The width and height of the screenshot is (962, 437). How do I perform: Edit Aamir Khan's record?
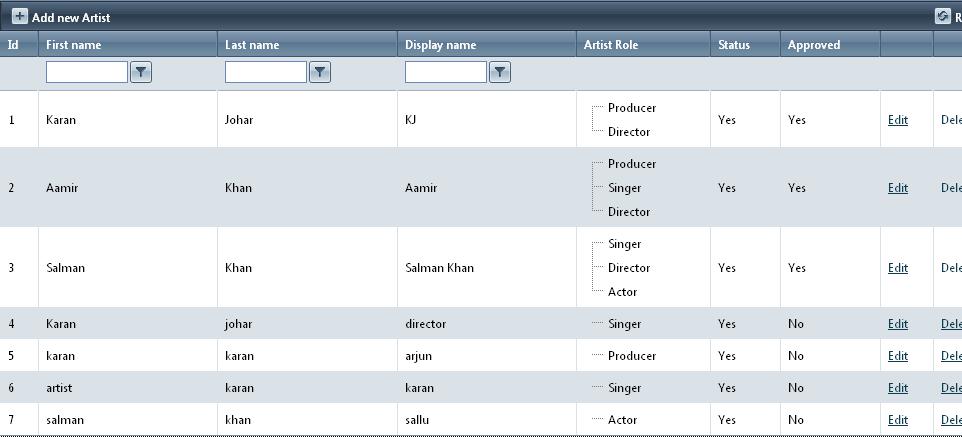(x=898, y=188)
